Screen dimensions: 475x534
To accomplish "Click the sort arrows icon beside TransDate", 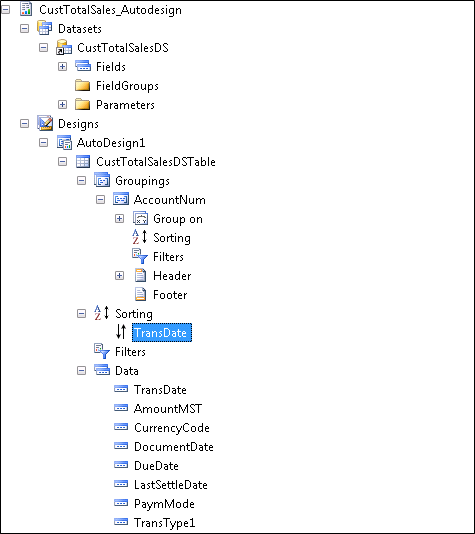I will tap(121, 331).
